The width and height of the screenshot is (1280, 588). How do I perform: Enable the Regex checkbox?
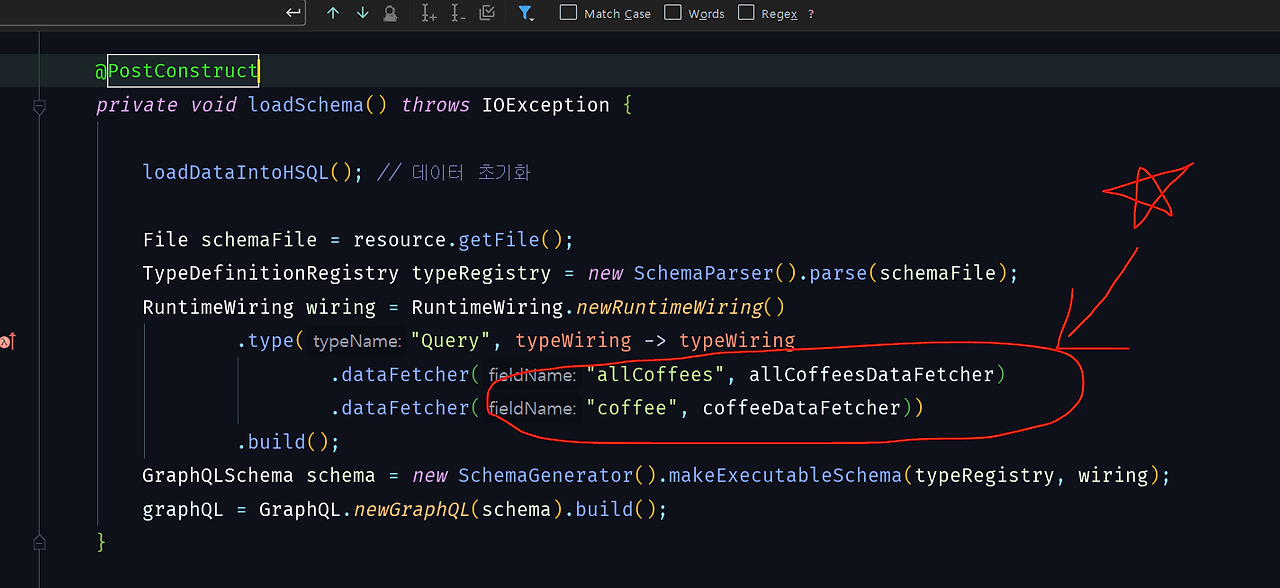(745, 13)
